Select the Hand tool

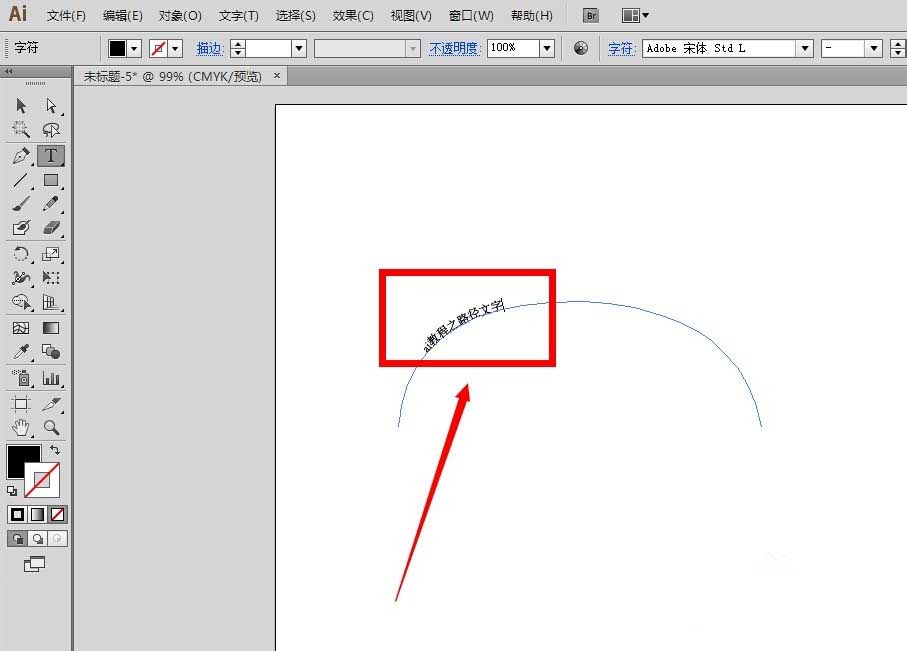point(21,428)
